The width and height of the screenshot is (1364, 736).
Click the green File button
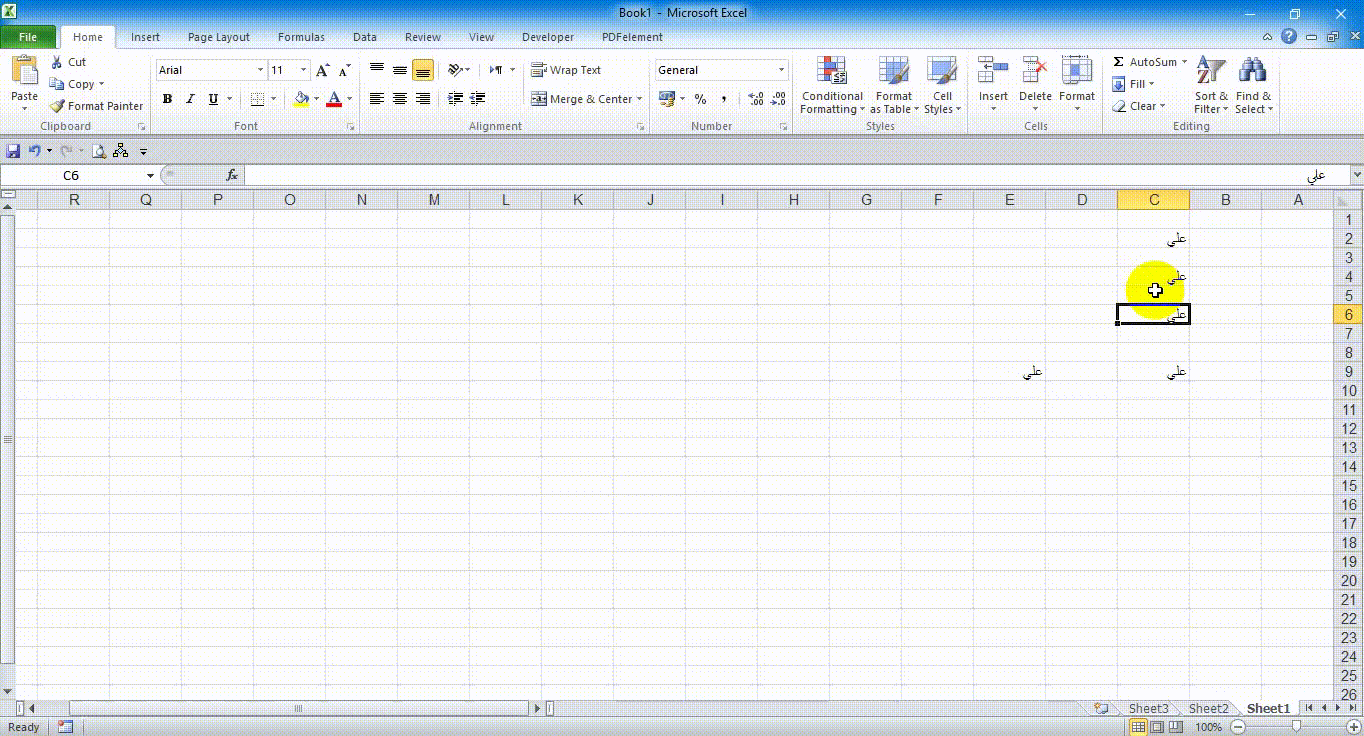[x=28, y=37]
